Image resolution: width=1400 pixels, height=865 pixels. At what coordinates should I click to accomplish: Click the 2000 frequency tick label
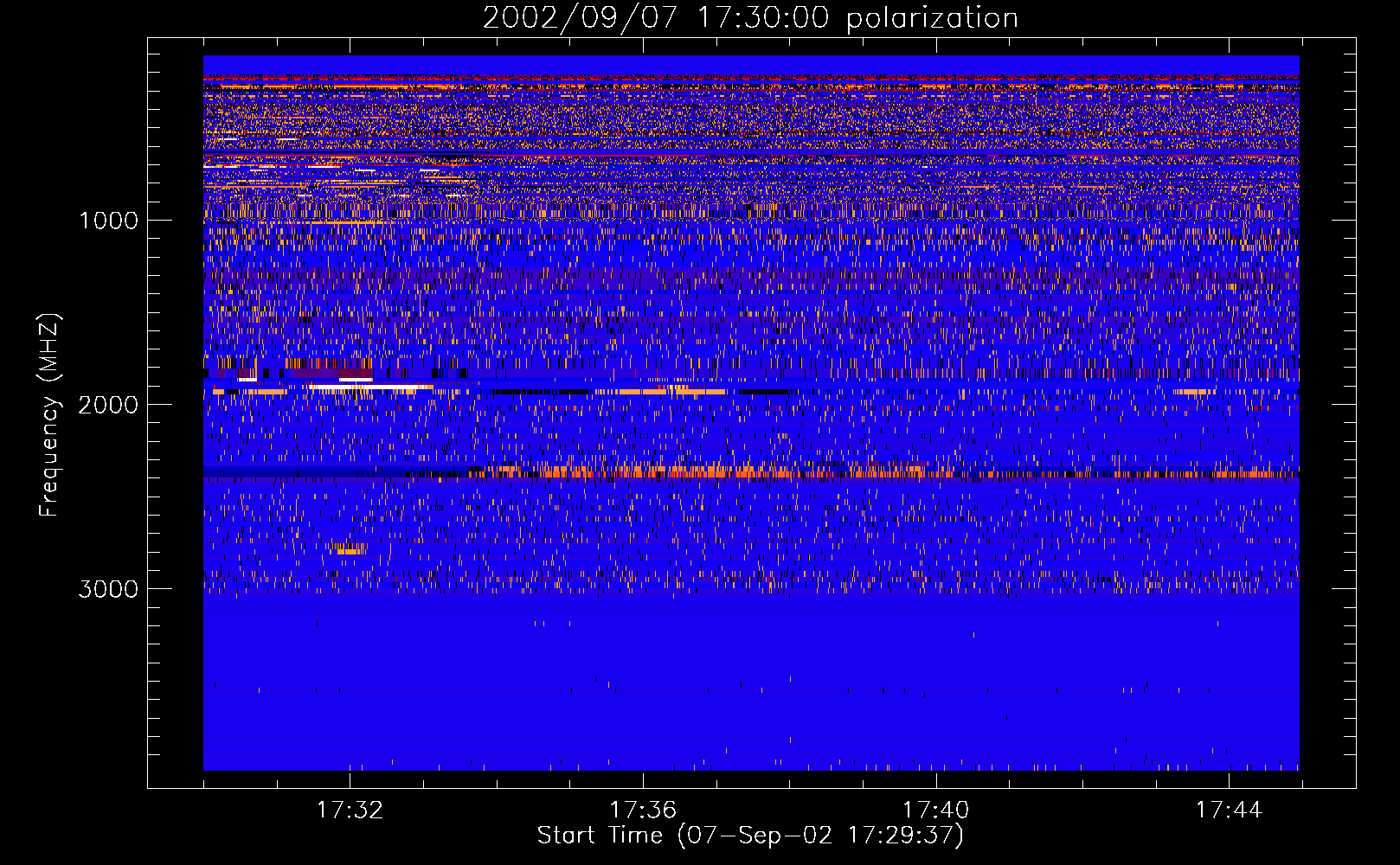pos(108,405)
